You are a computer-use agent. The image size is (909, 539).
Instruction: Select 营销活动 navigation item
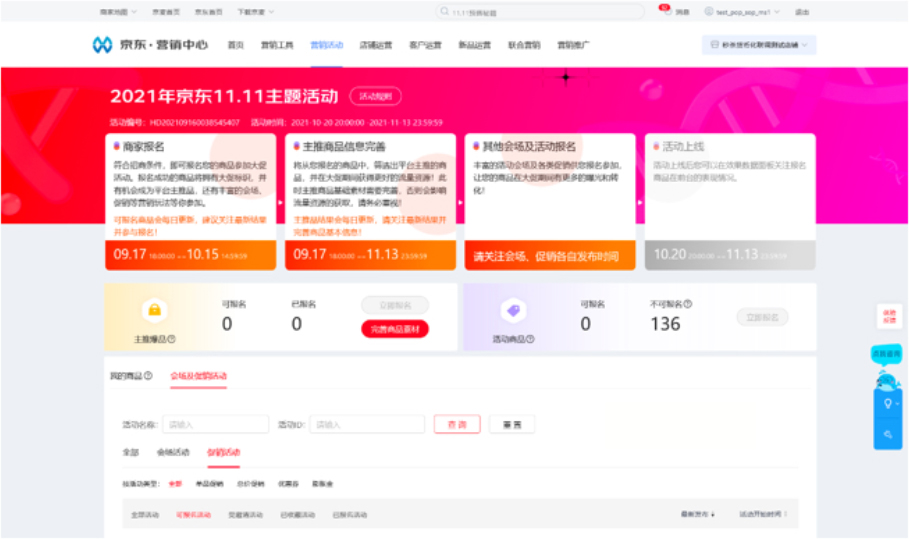(326, 45)
